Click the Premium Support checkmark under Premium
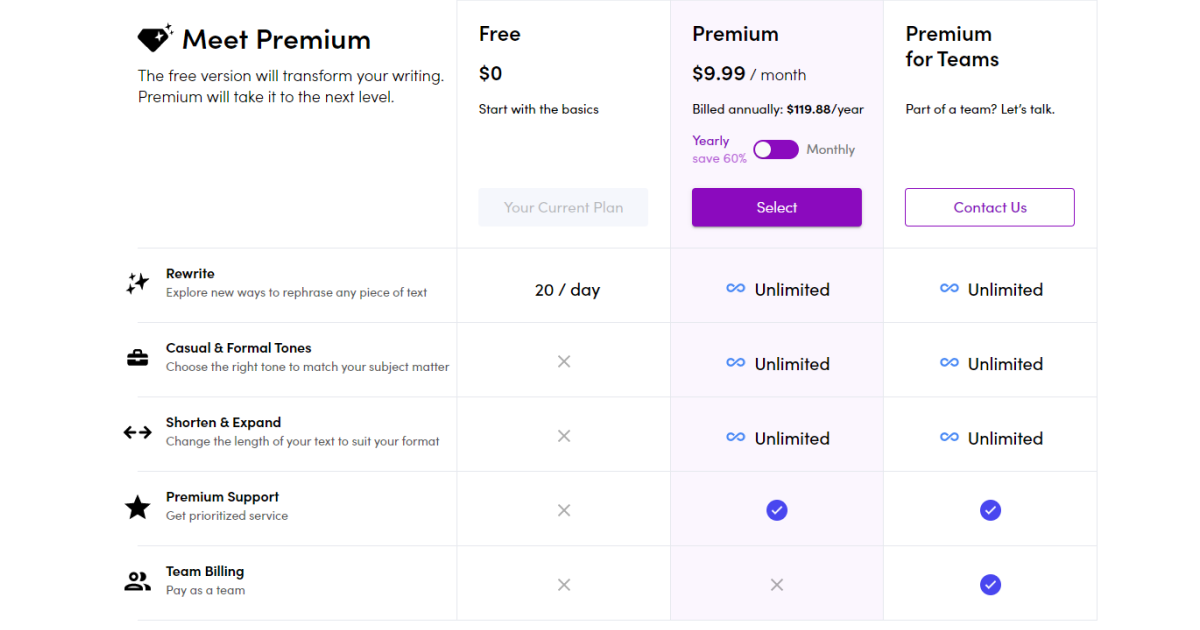 pos(777,511)
